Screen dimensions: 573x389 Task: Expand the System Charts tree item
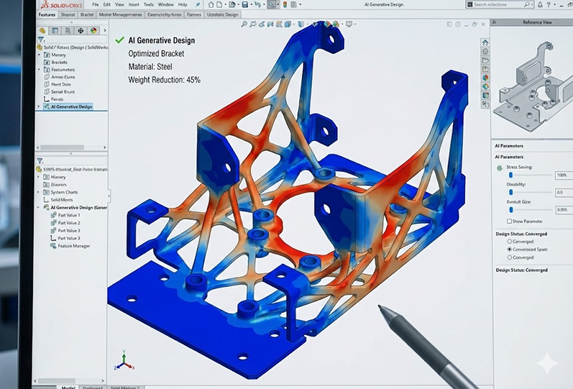click(39, 192)
